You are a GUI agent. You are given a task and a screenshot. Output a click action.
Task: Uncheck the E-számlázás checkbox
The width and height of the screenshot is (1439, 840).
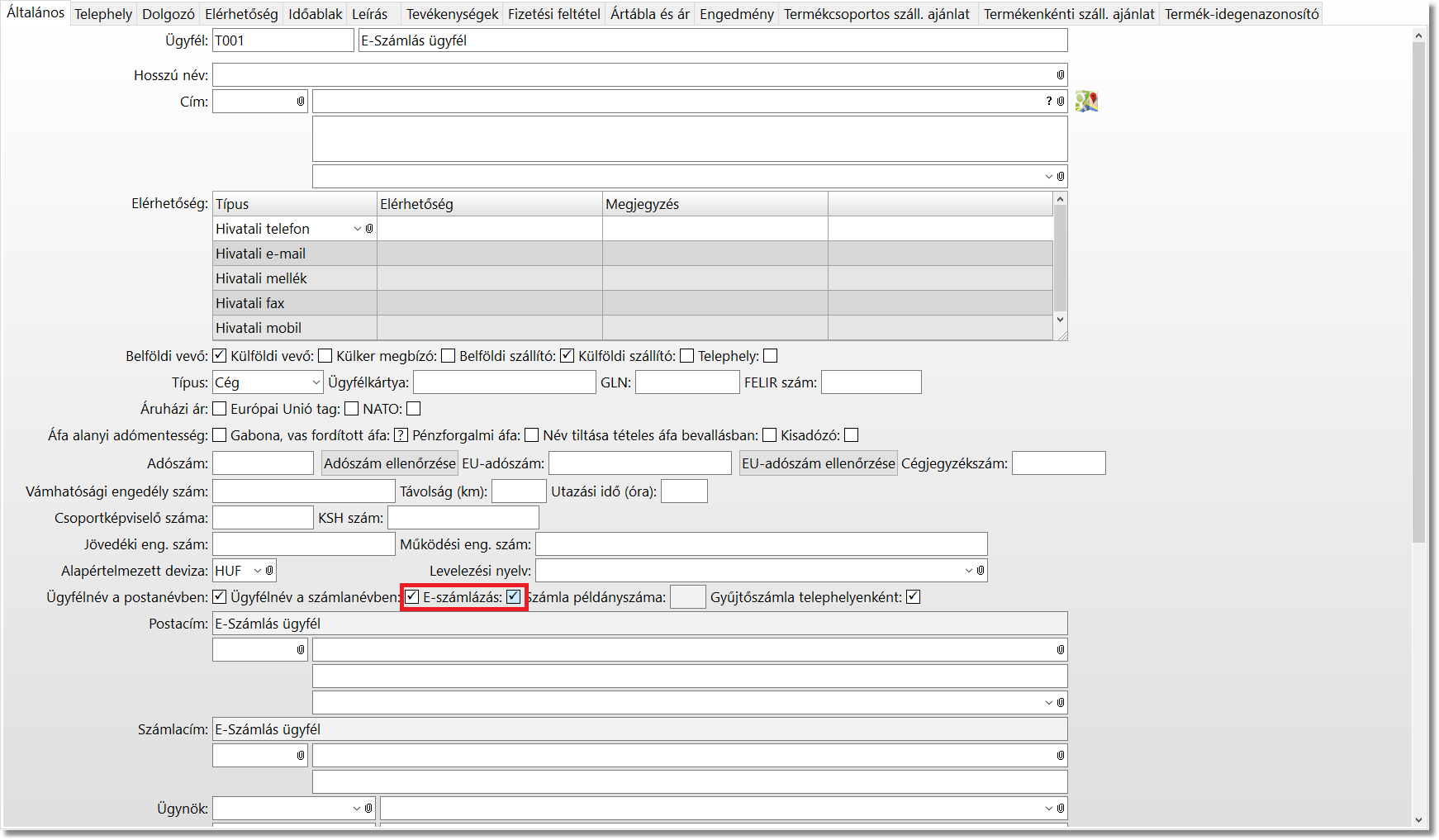pos(514,597)
